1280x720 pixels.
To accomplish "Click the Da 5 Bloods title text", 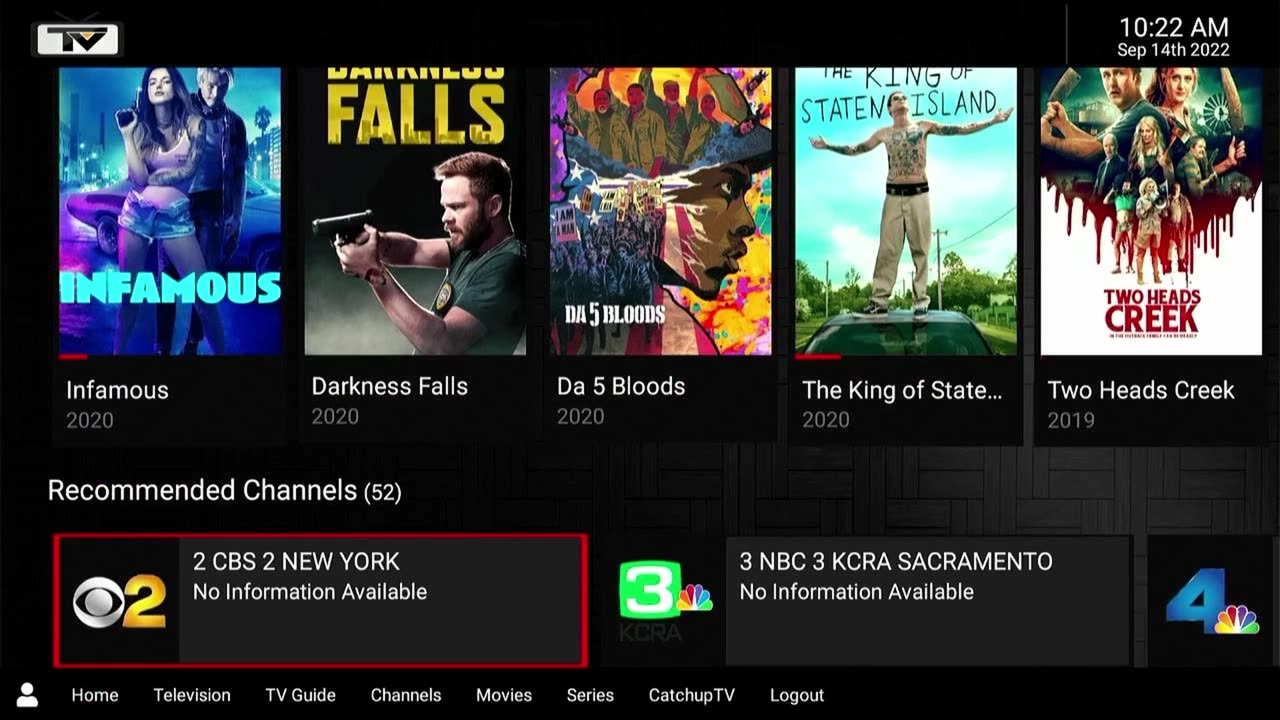I will [x=621, y=387].
